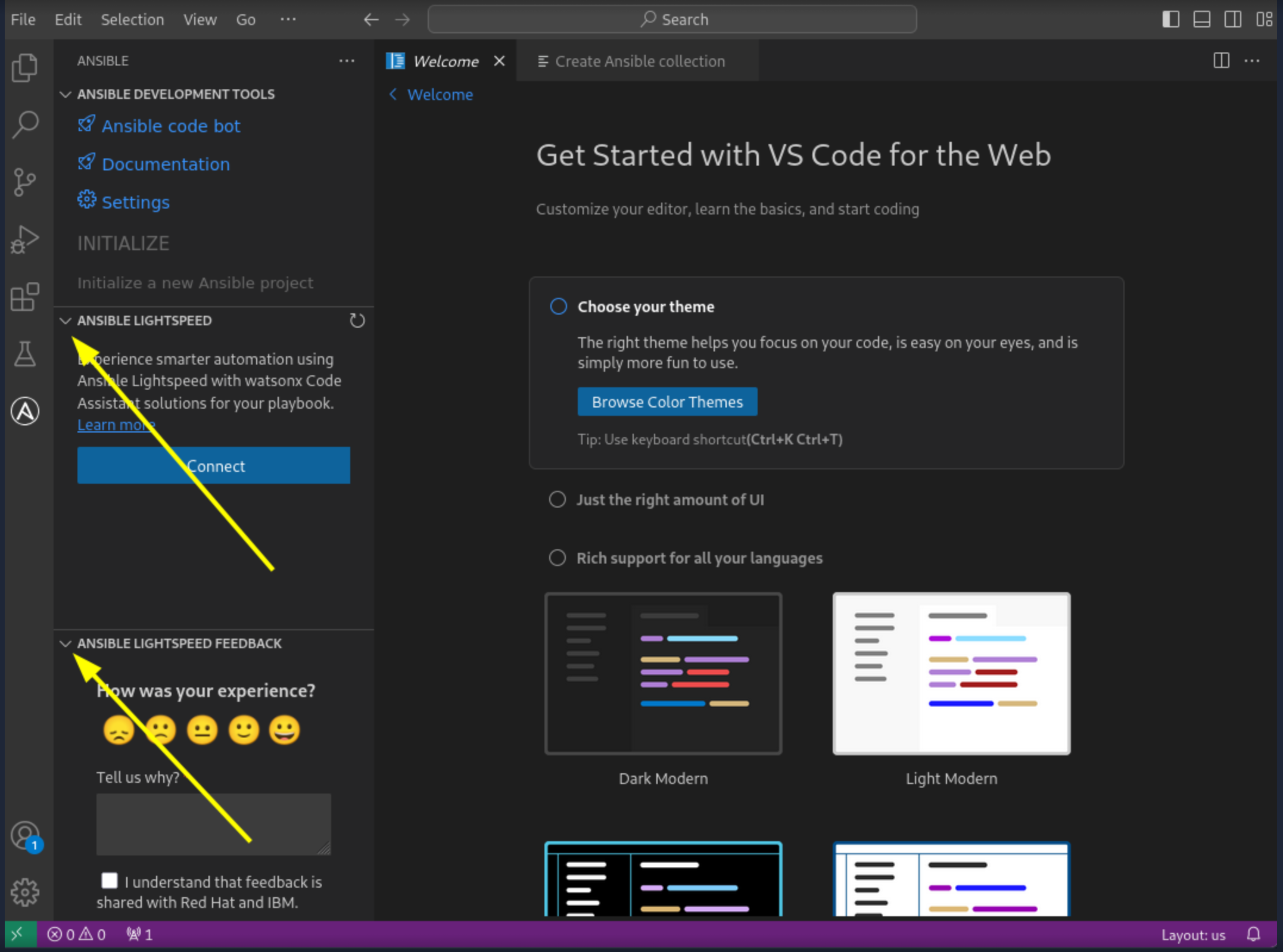Split the editor to the right
This screenshot has height=952, width=1283.
[x=1221, y=61]
